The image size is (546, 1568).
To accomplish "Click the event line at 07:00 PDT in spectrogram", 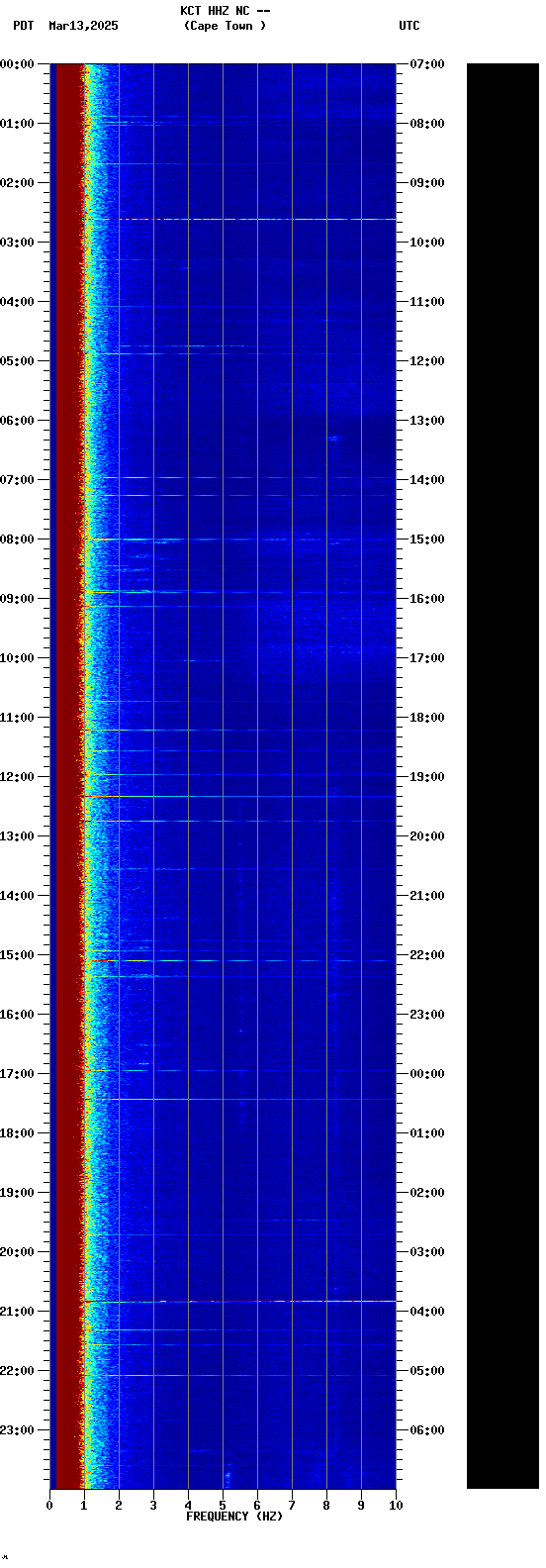I will [239, 477].
